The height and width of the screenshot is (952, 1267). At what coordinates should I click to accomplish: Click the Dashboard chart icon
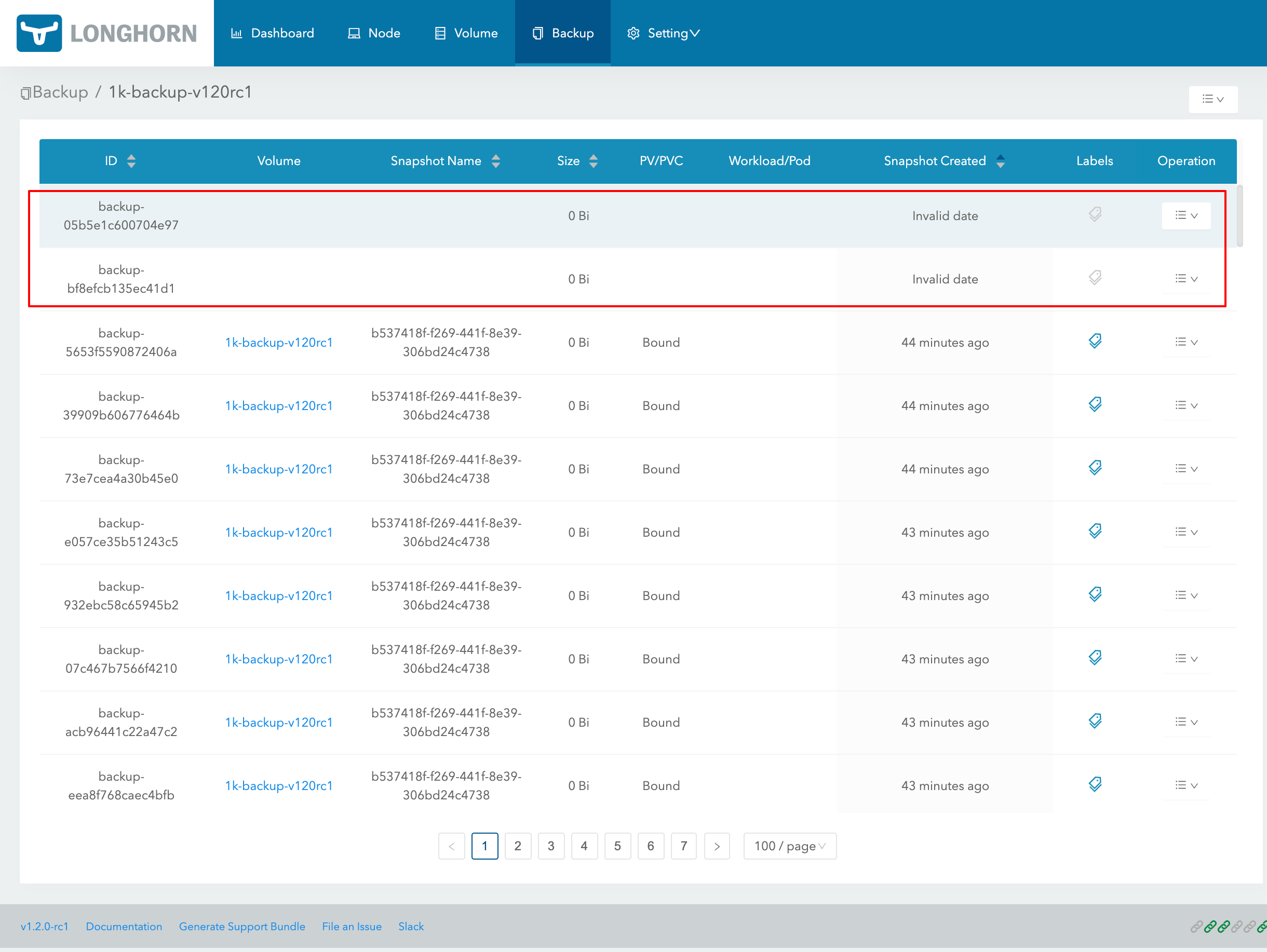click(x=237, y=33)
